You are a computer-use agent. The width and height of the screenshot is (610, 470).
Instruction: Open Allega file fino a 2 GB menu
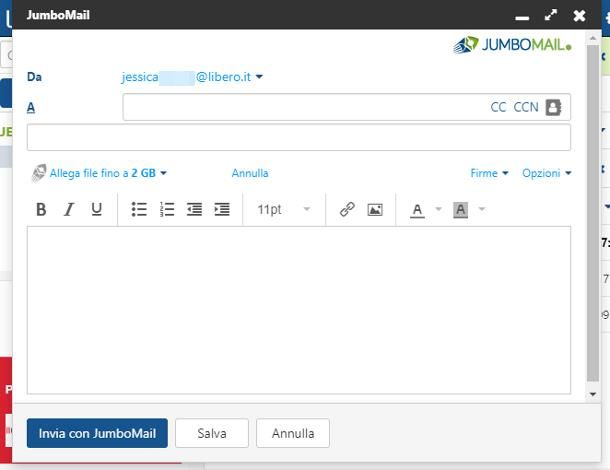point(108,173)
